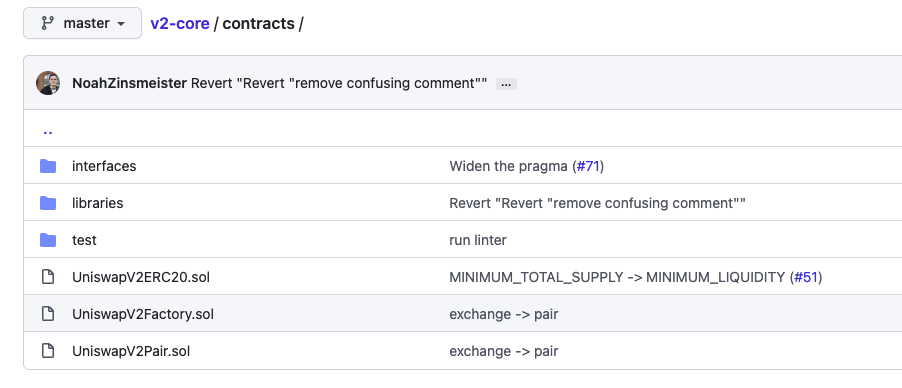The image size is (902, 388).
Task: Click the UniswapV2Pair.sol file icon
Action: click(48, 351)
